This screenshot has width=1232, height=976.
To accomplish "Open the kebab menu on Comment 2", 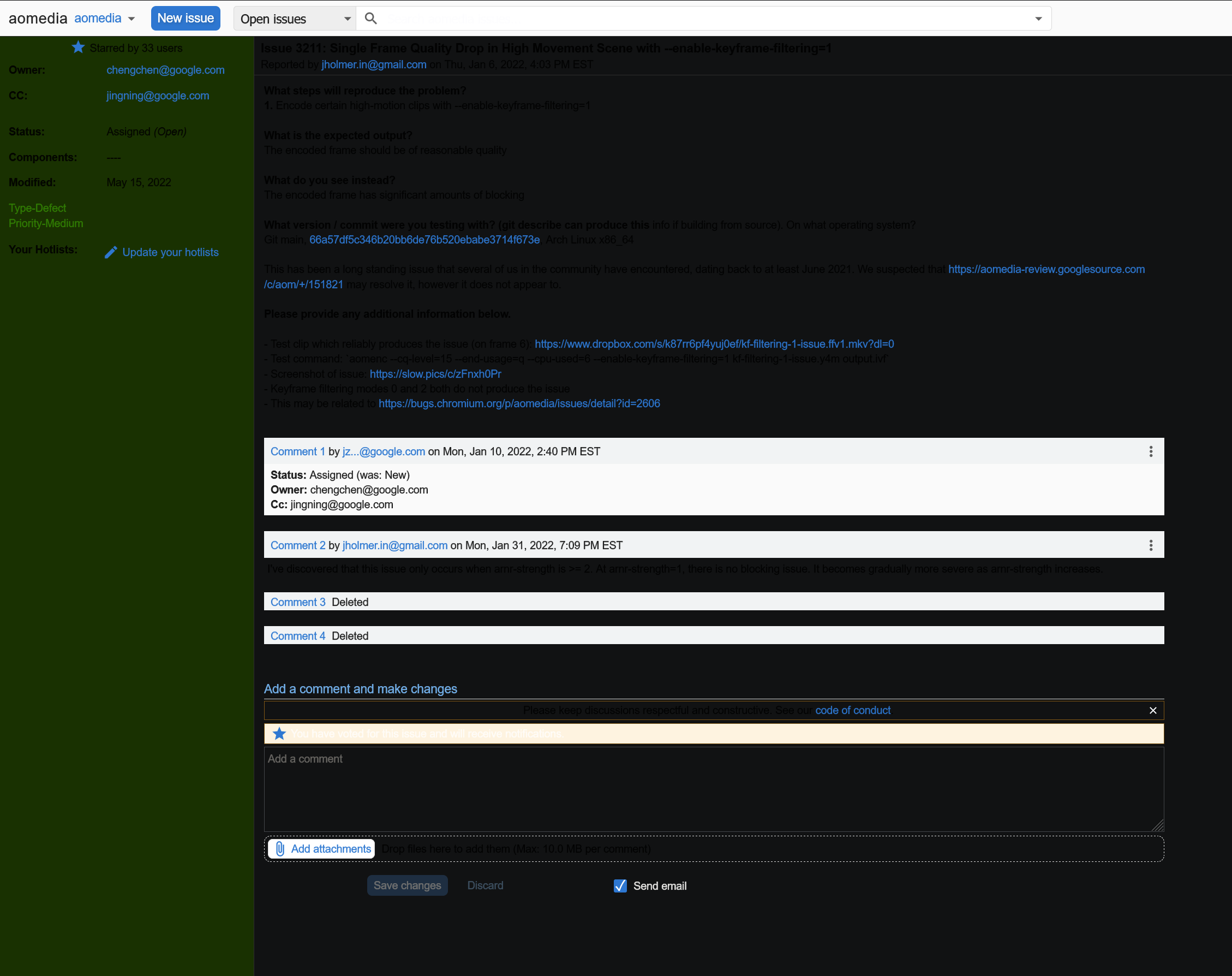I will (1150, 545).
